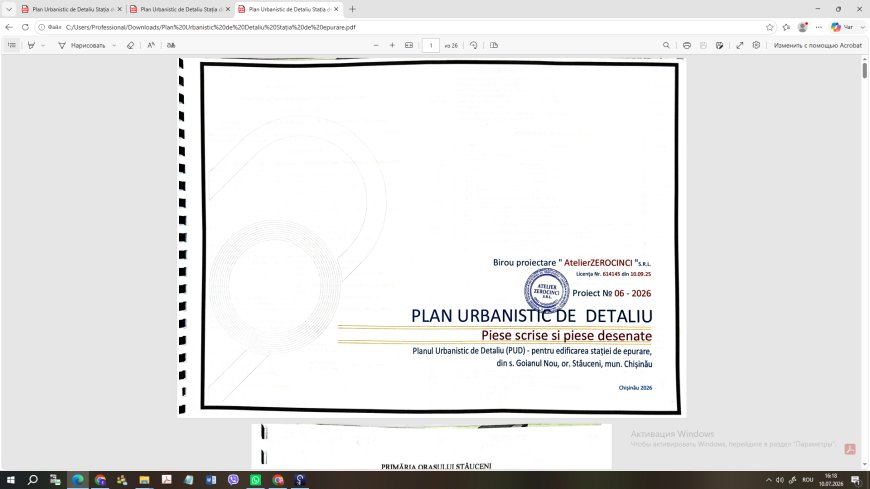Click the PLAN URBANISTIC DE DETALIU heading

(532, 316)
